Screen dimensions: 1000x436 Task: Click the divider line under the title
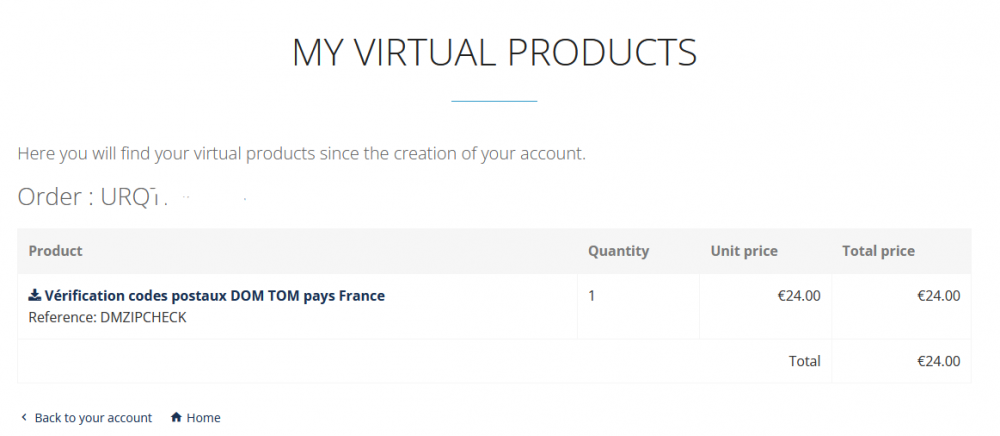click(494, 101)
